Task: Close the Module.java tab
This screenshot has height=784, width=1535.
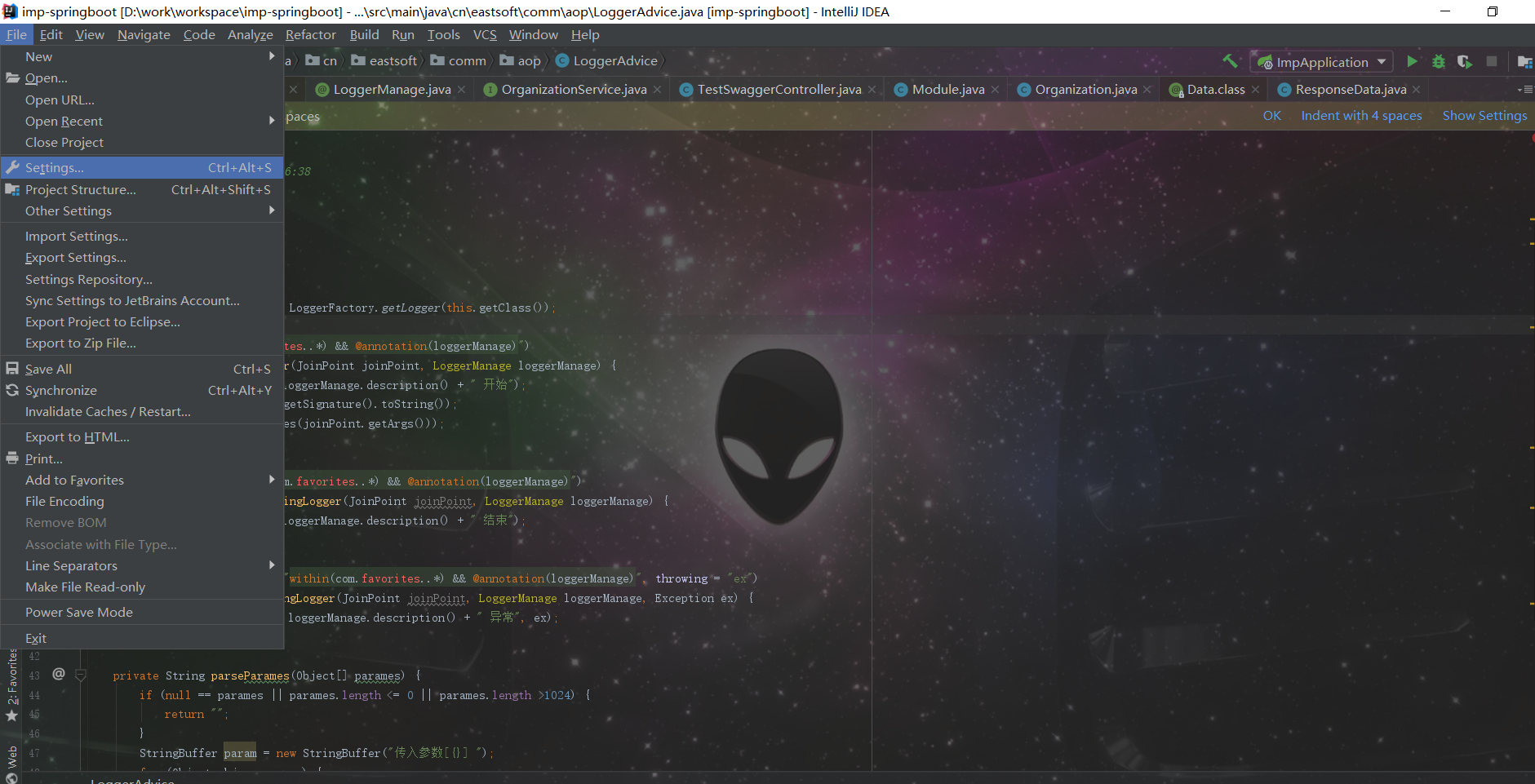Action: click(996, 90)
